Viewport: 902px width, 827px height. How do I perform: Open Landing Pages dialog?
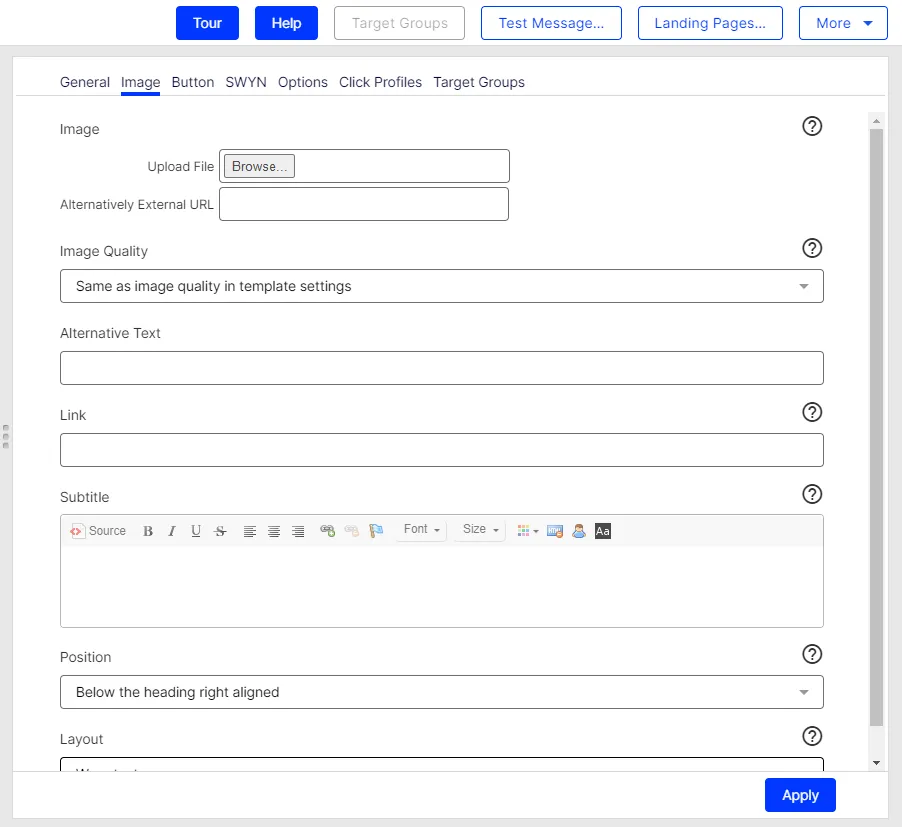pyautogui.click(x=710, y=23)
